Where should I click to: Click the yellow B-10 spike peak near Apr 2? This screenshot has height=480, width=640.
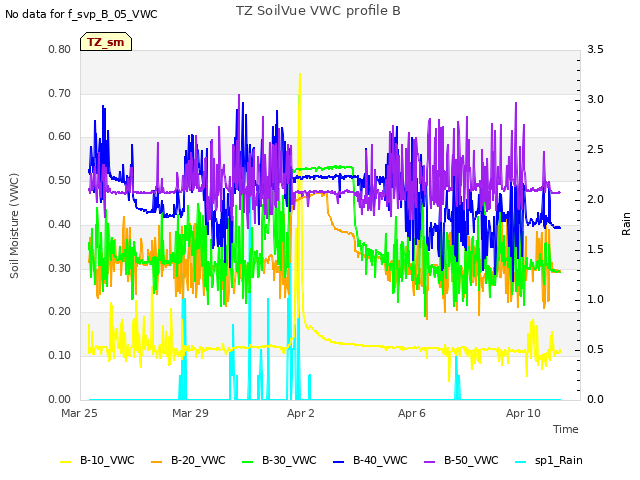[300, 75]
